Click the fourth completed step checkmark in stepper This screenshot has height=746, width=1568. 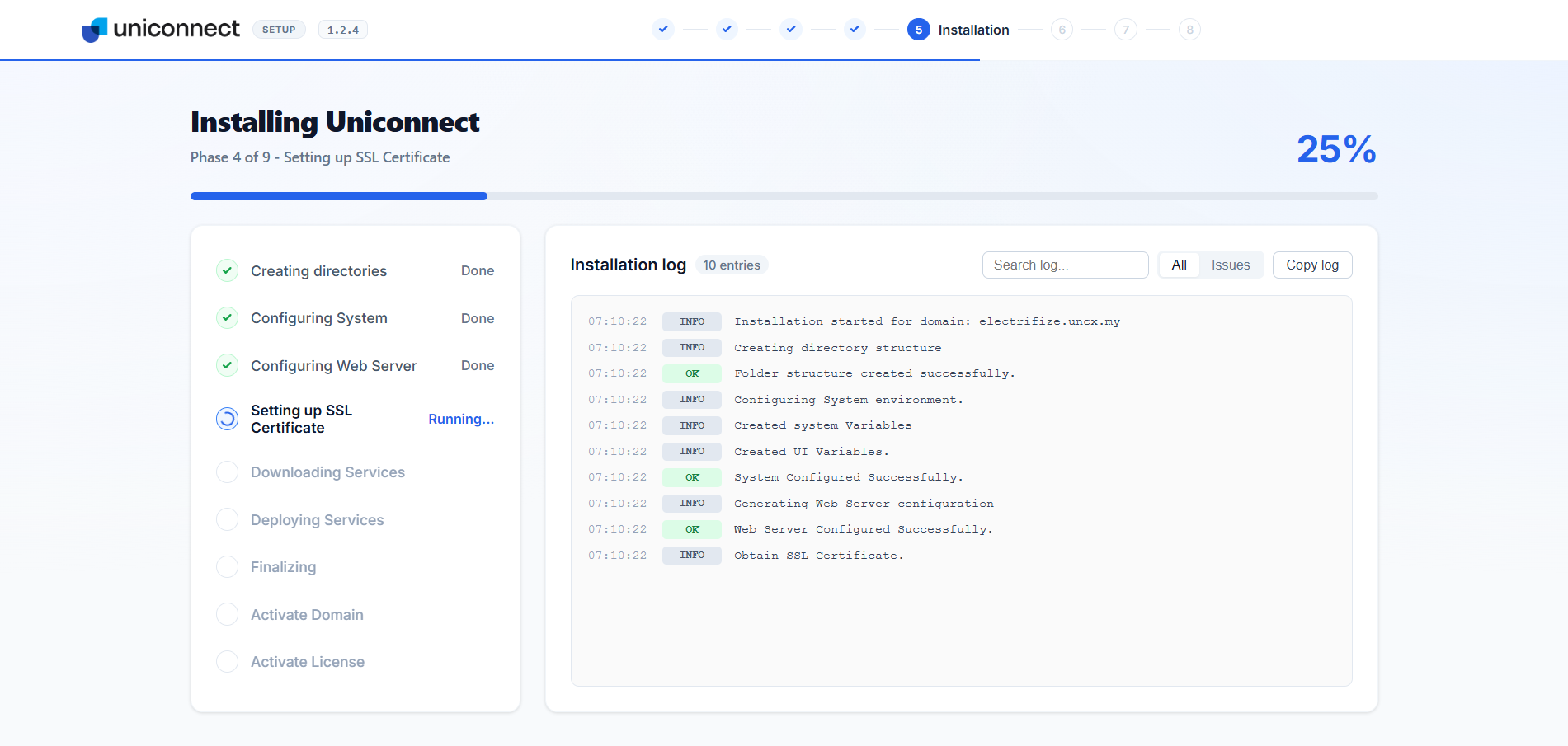tap(855, 30)
